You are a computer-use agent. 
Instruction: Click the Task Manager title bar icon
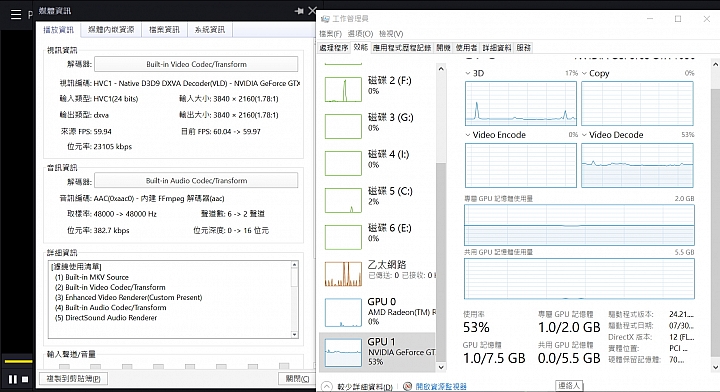point(325,19)
